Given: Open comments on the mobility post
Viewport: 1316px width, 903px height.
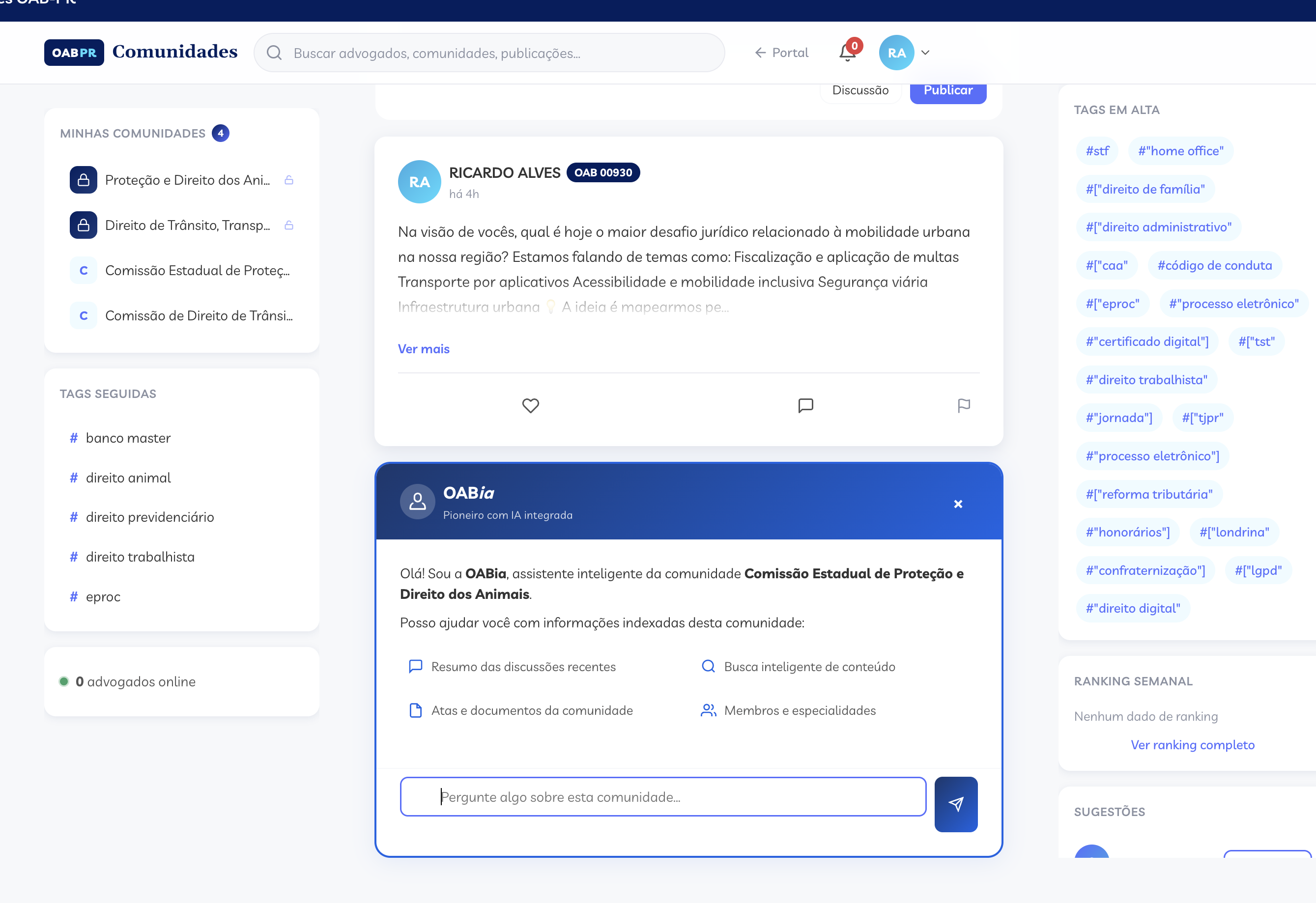Looking at the screenshot, I should (x=805, y=405).
